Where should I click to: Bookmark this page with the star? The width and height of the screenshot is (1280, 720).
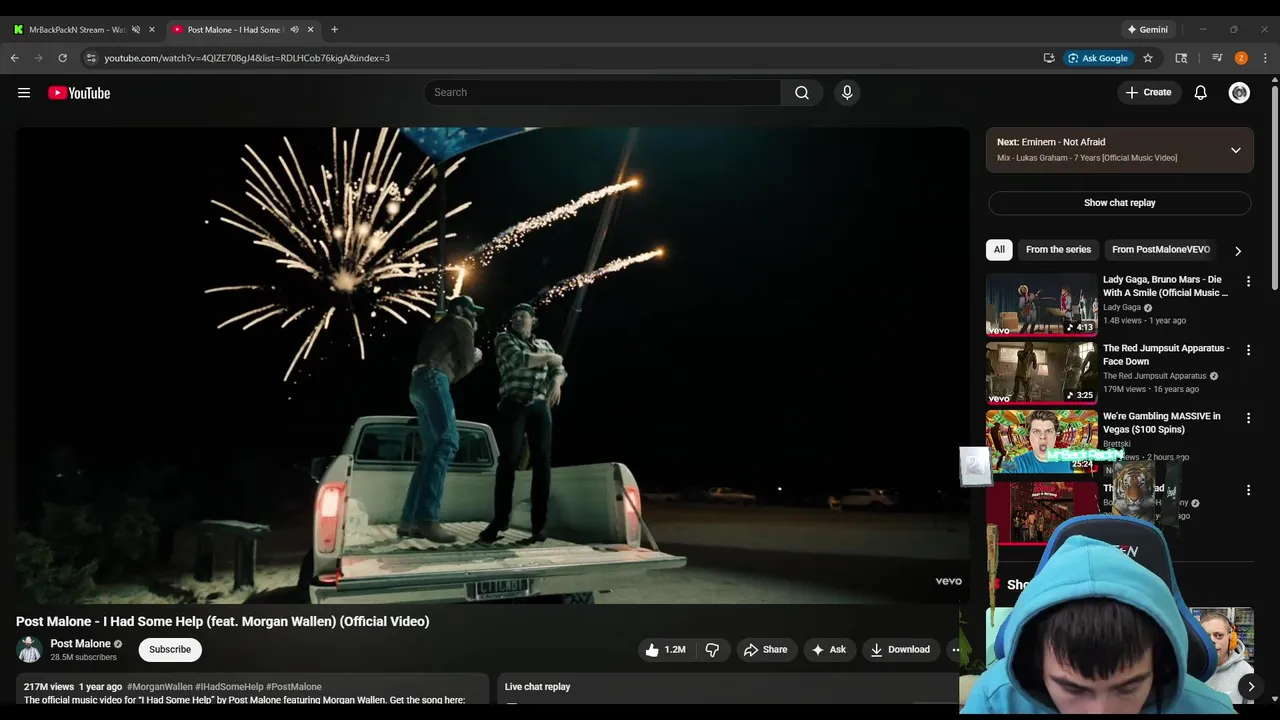click(x=1148, y=58)
